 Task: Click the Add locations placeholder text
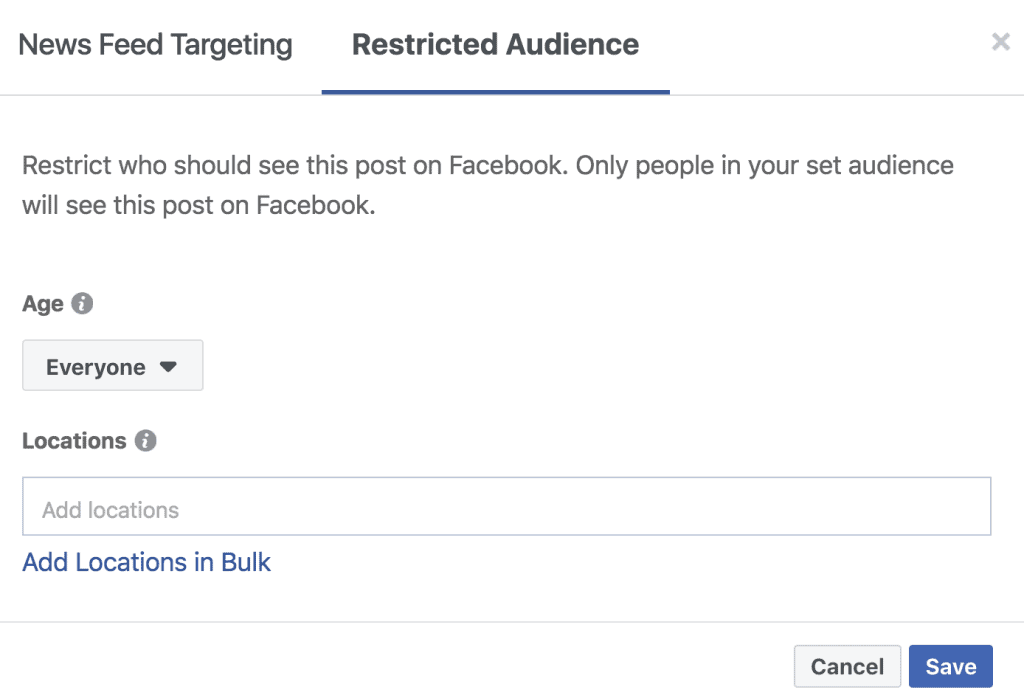tap(111, 510)
